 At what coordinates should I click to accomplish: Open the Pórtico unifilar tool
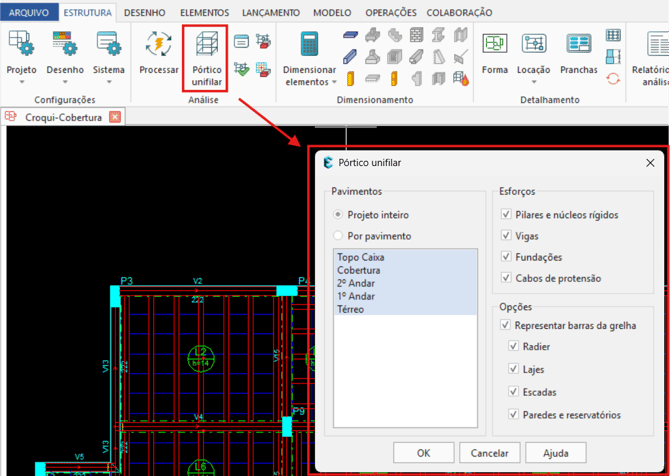point(206,44)
